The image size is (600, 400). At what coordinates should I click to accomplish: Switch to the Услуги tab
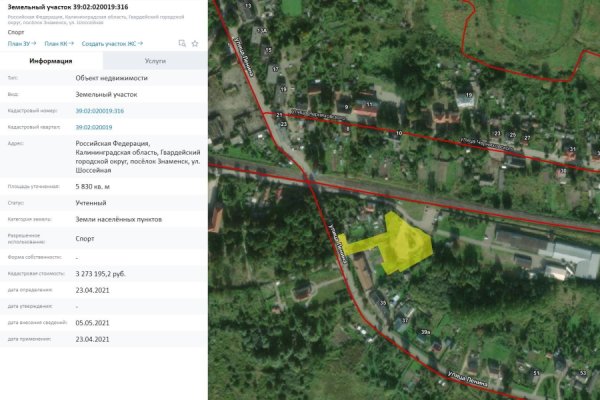point(155,61)
